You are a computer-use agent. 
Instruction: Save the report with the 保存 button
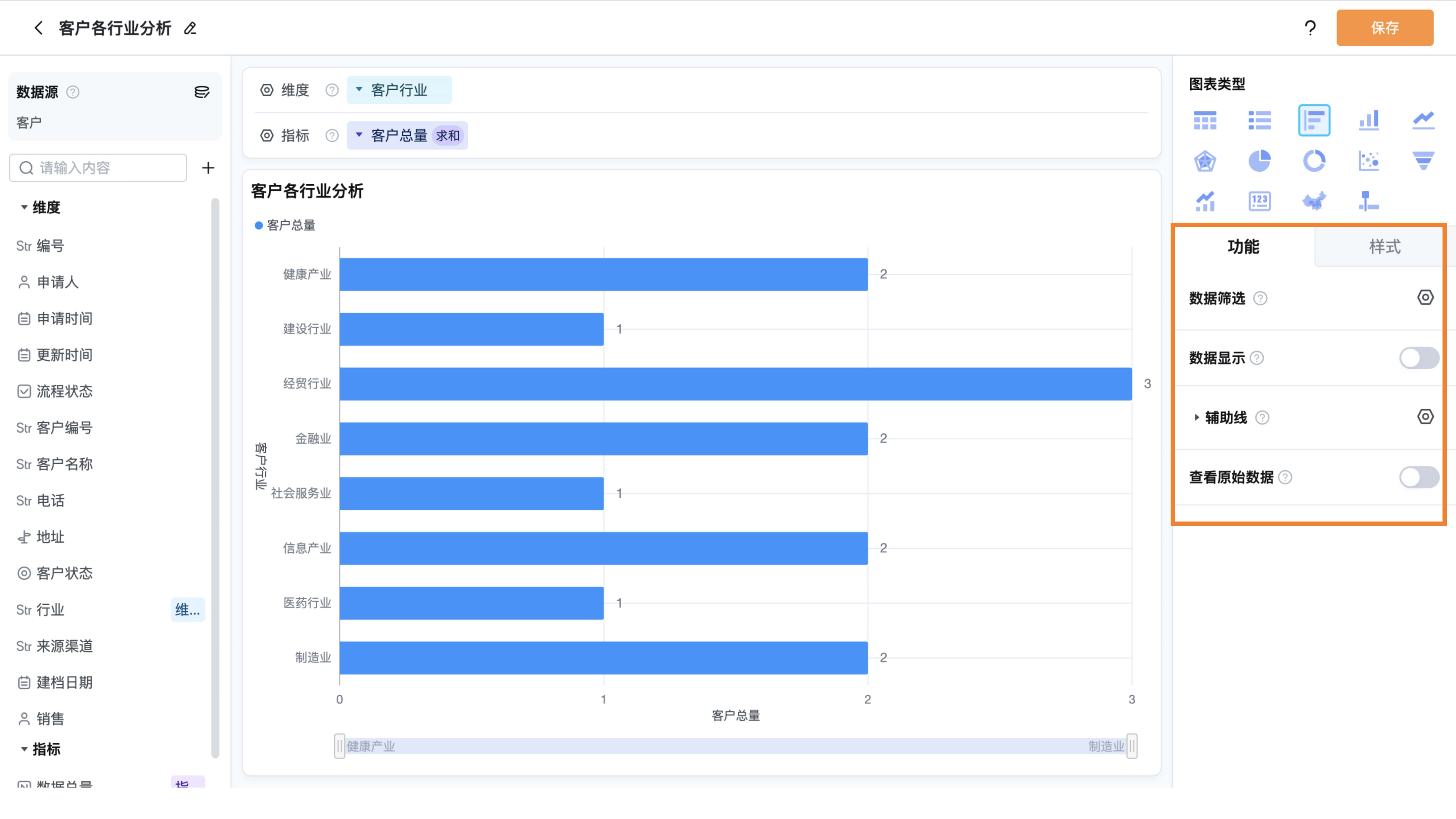[1385, 28]
